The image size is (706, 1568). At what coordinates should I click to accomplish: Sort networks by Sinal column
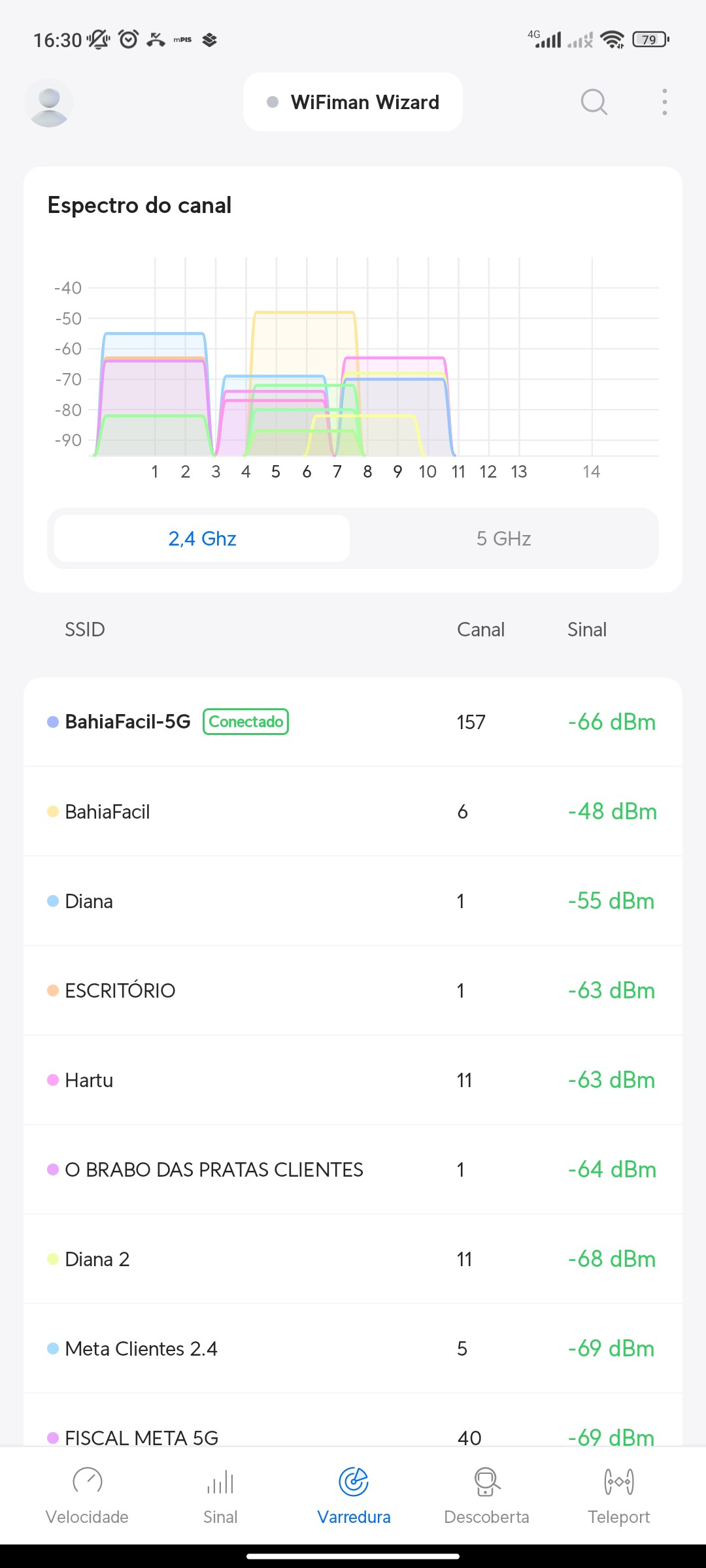[x=586, y=629]
